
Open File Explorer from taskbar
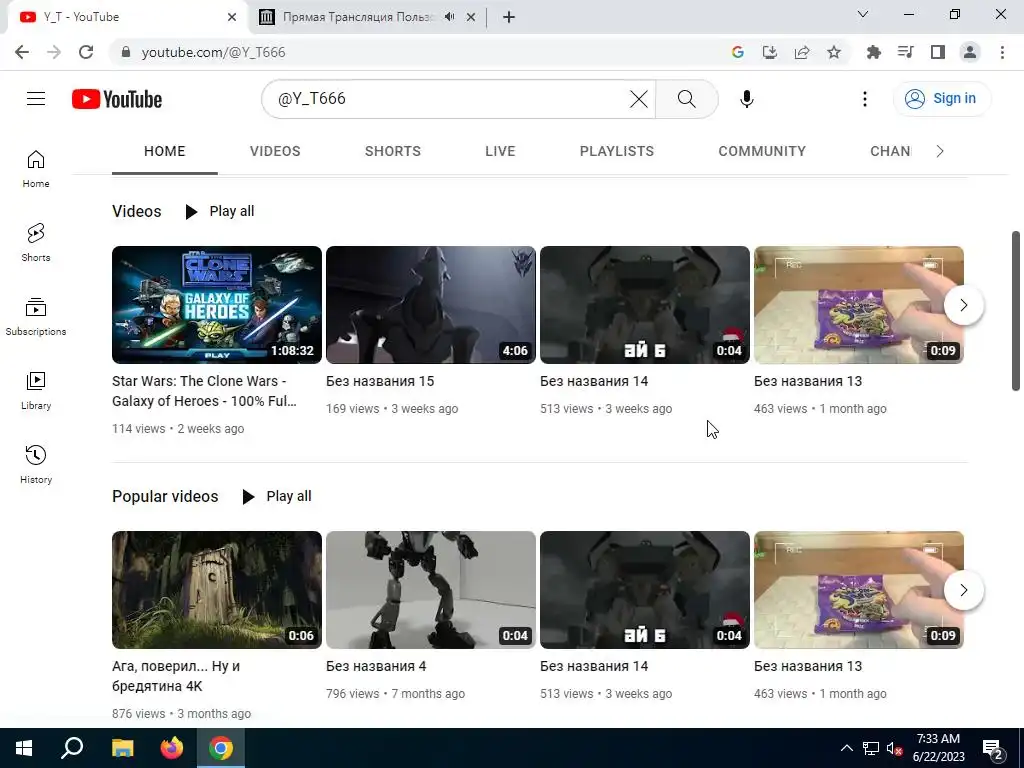coord(122,748)
